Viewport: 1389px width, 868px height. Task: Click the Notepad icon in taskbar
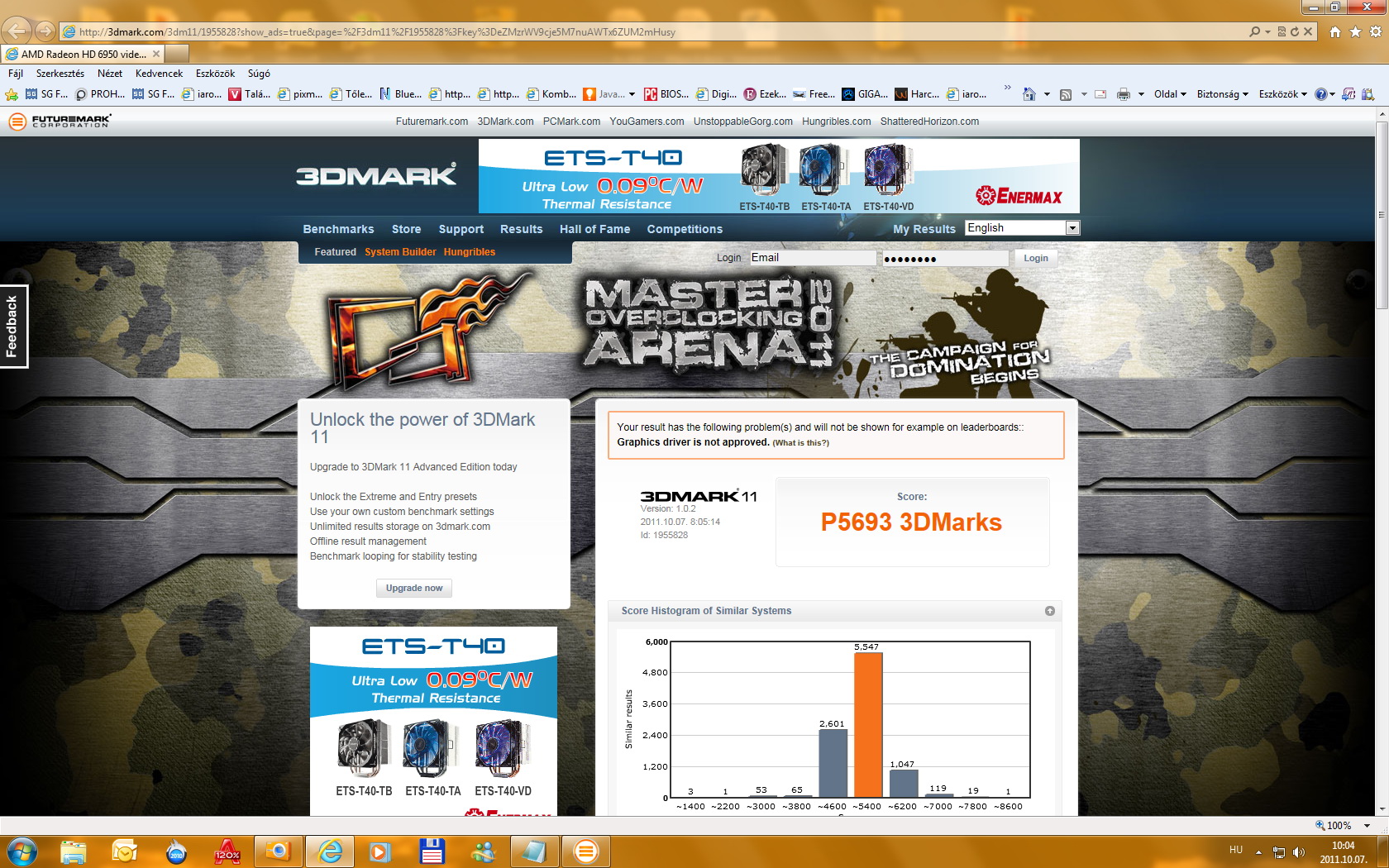click(535, 851)
